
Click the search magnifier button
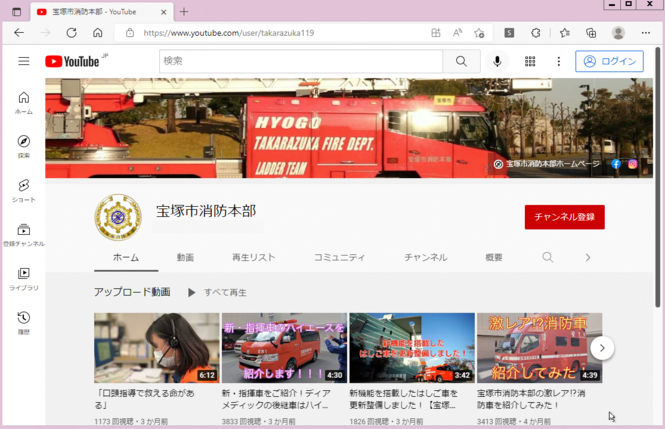[461, 61]
